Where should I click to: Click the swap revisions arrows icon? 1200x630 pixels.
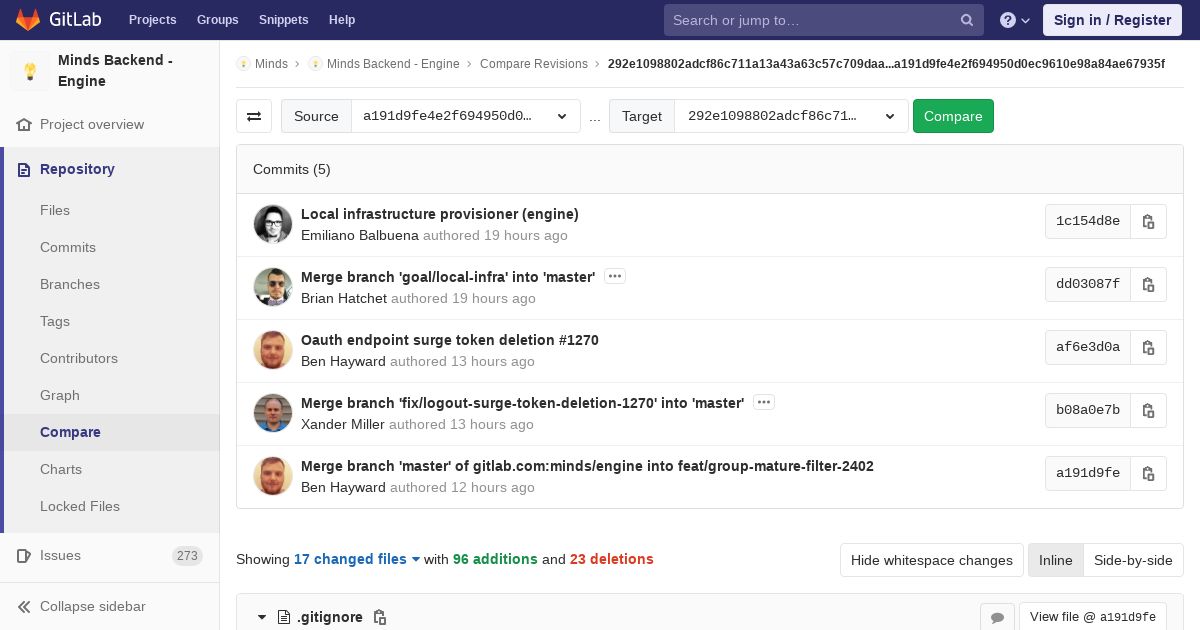point(254,116)
